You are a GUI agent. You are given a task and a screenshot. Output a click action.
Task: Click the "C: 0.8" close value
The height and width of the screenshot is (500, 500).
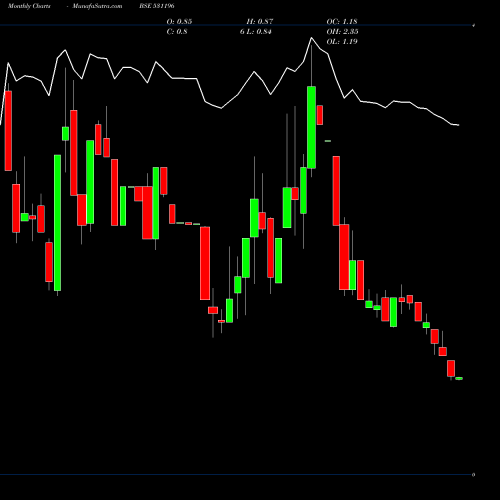(x=177, y=31)
